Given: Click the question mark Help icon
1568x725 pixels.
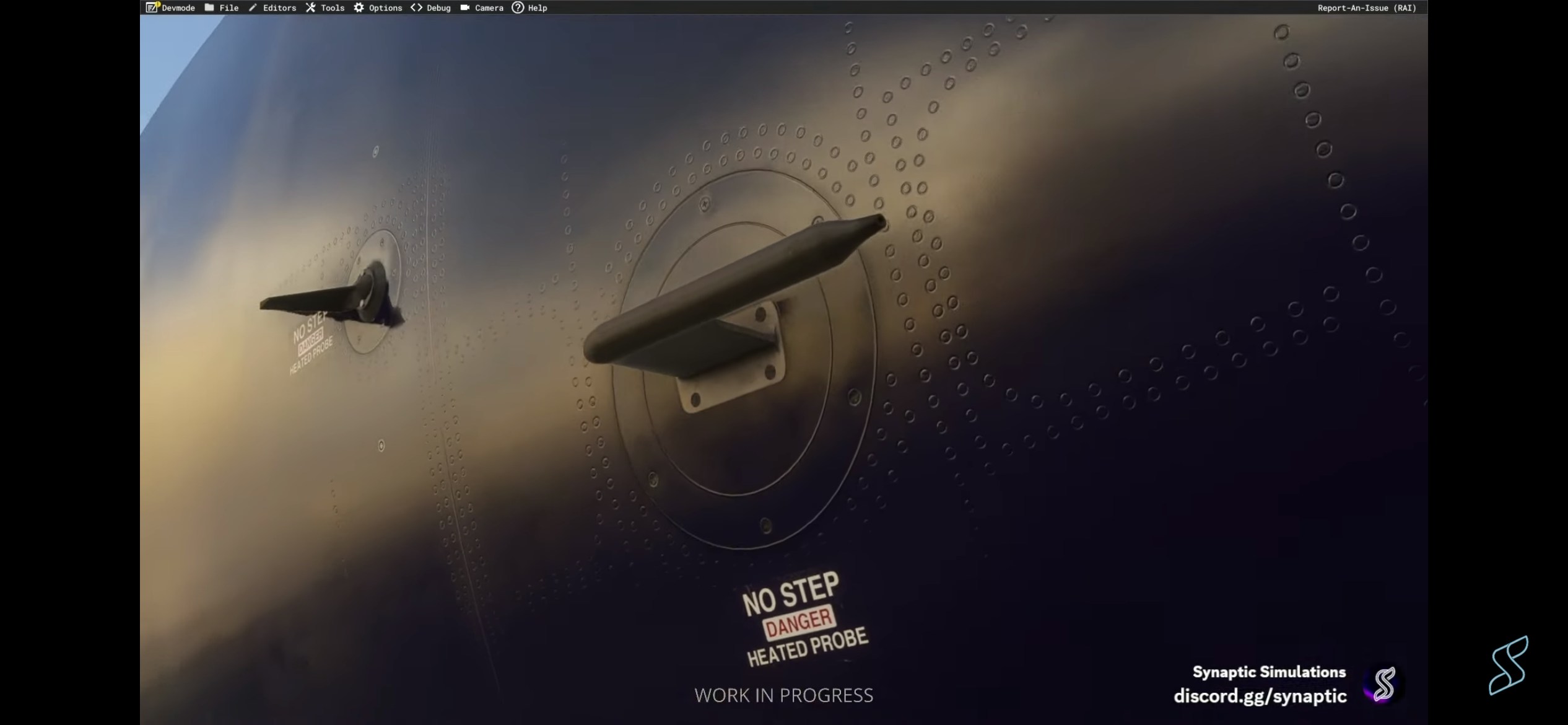Looking at the screenshot, I should pos(518,7).
